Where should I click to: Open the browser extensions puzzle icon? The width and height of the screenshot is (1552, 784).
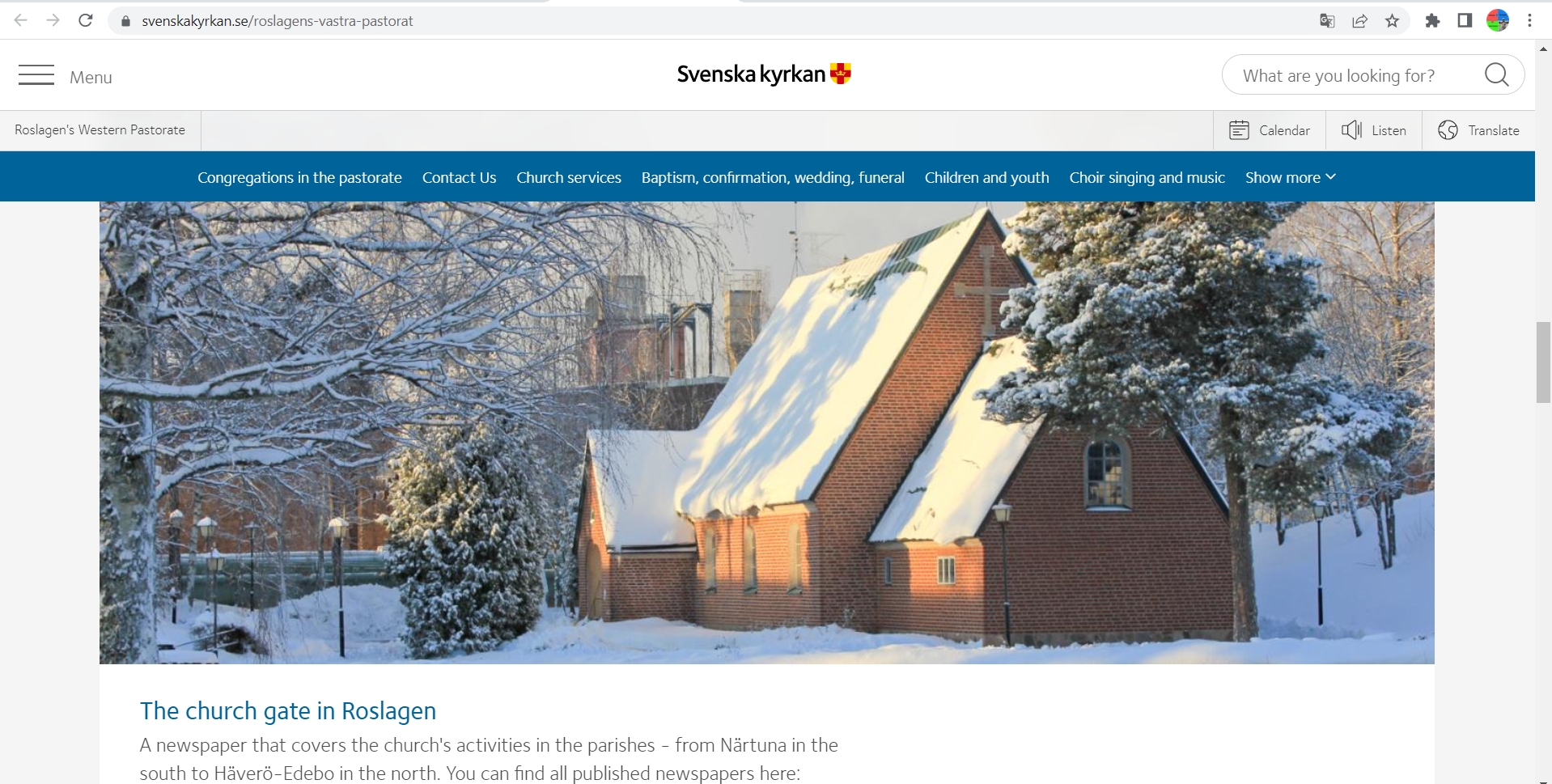(x=1432, y=21)
